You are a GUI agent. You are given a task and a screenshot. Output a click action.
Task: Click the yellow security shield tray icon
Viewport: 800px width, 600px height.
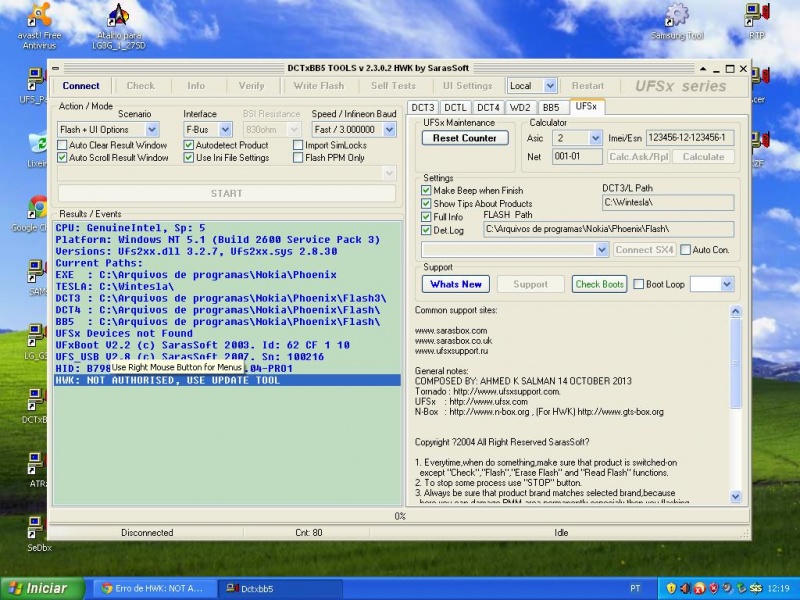(x=670, y=588)
